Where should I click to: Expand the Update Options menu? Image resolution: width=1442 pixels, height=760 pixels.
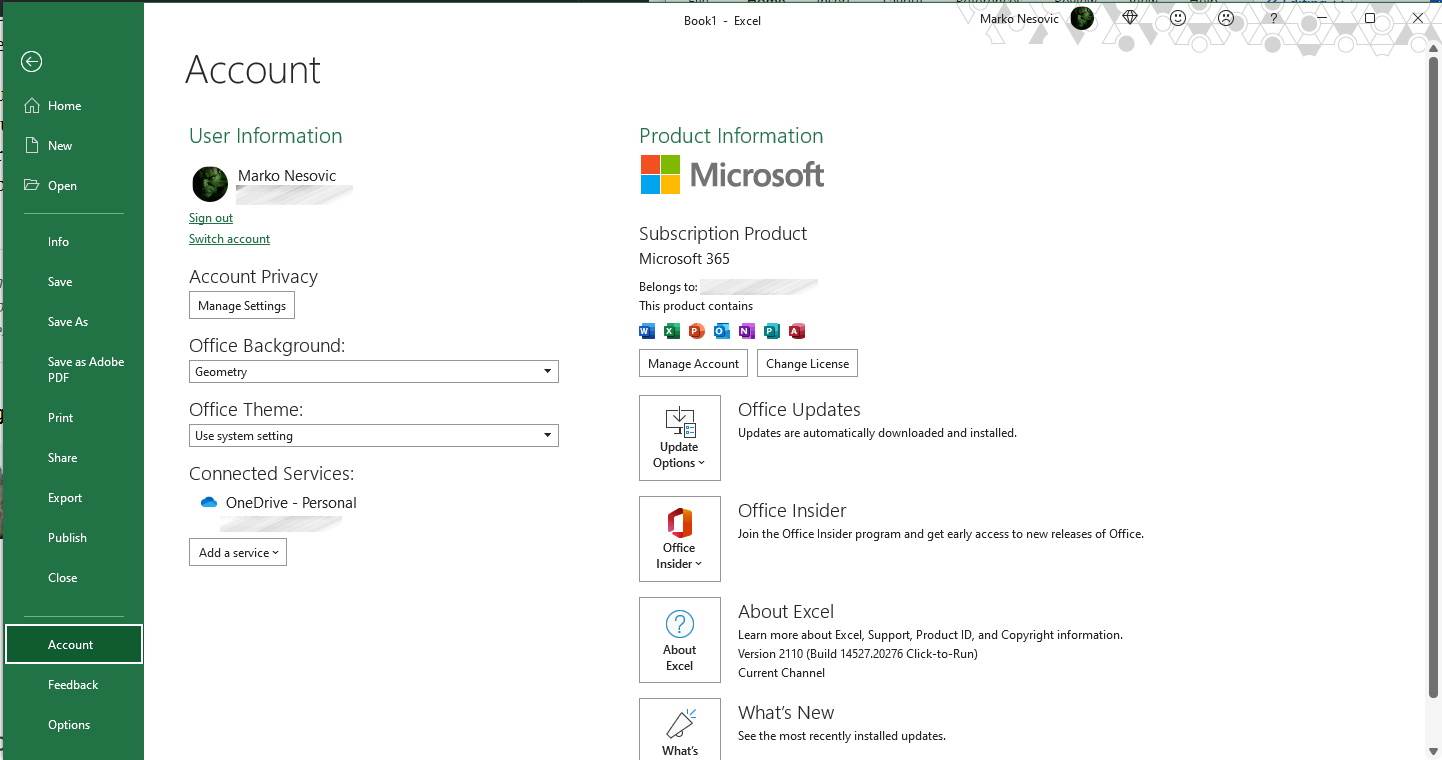click(679, 438)
